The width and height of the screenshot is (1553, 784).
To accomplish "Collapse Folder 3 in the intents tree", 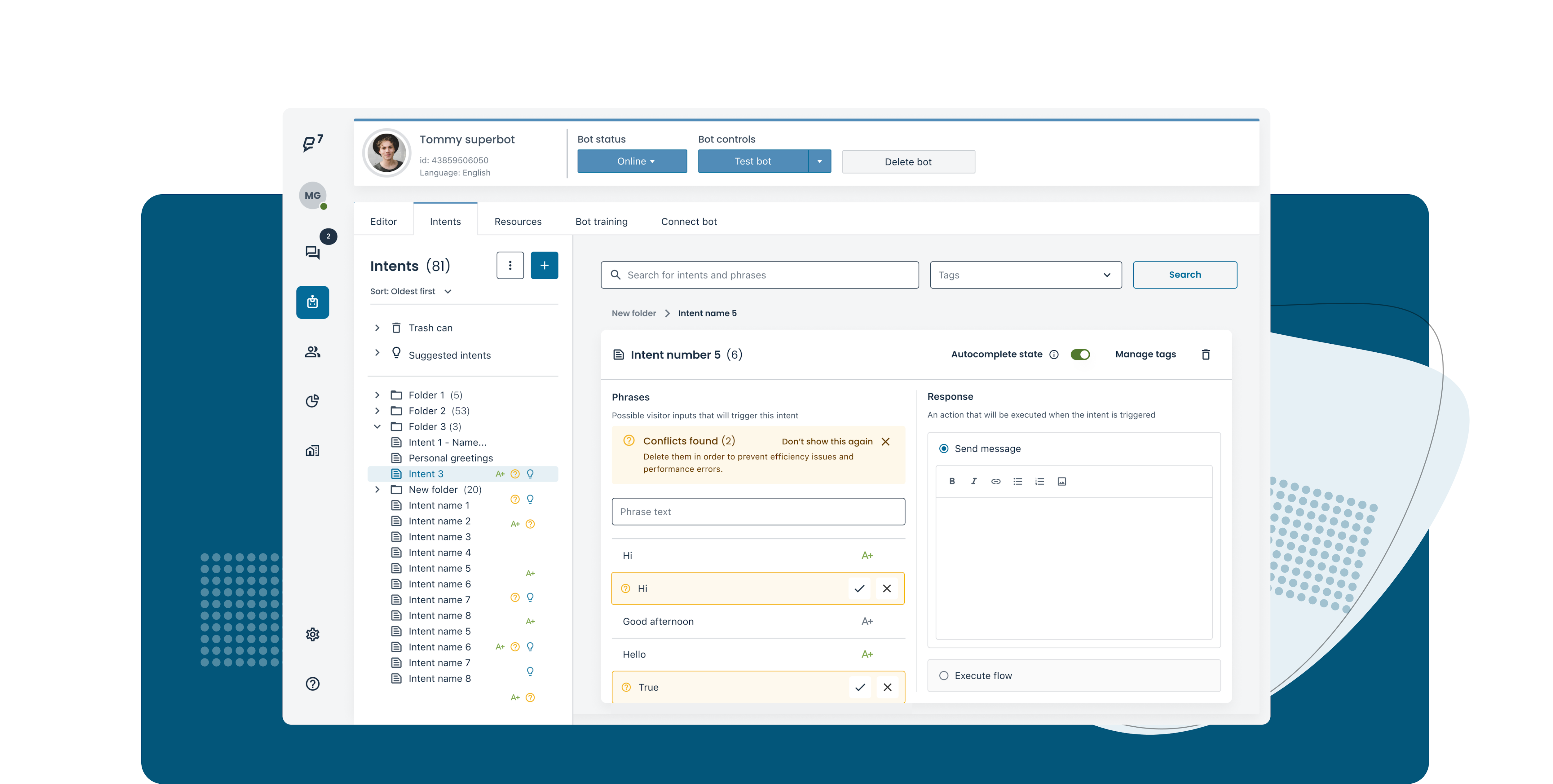I will tap(377, 426).
